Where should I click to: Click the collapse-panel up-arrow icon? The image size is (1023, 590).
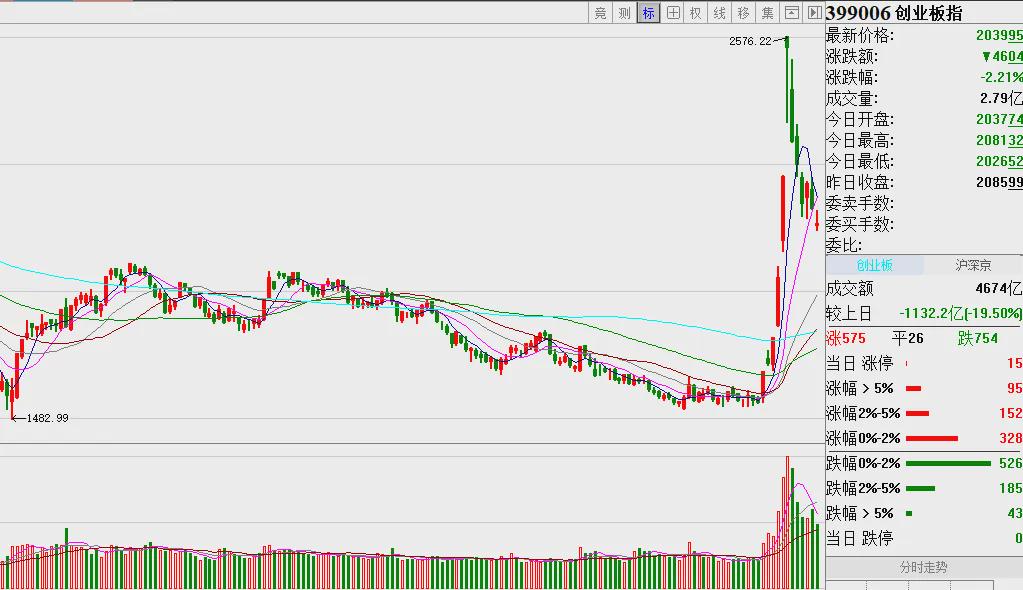791,12
